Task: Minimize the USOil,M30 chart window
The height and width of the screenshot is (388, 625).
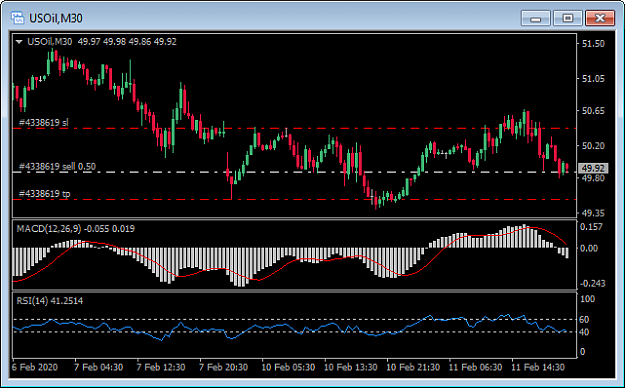Action: click(x=536, y=18)
